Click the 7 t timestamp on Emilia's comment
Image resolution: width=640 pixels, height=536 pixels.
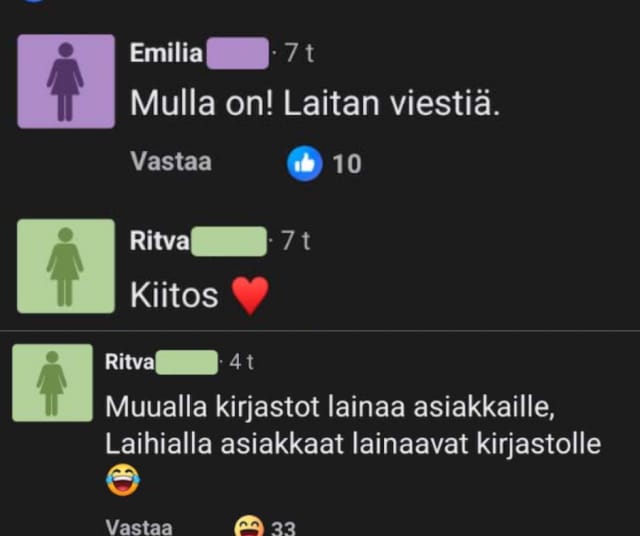pyautogui.click(x=300, y=53)
